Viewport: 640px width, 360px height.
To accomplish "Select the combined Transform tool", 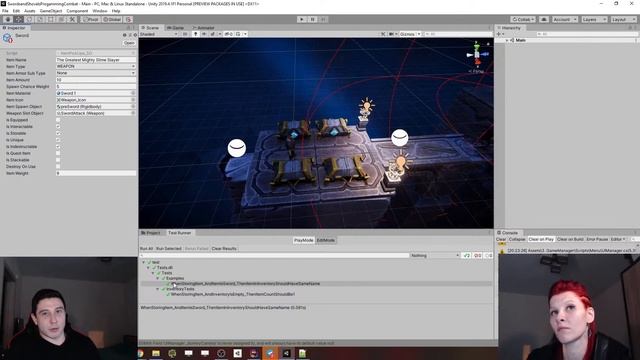I will pyautogui.click(x=61, y=19).
